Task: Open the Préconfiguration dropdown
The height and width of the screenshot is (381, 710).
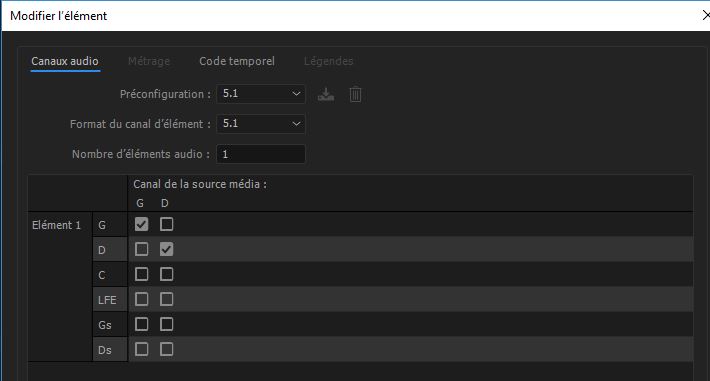Action: point(261,94)
